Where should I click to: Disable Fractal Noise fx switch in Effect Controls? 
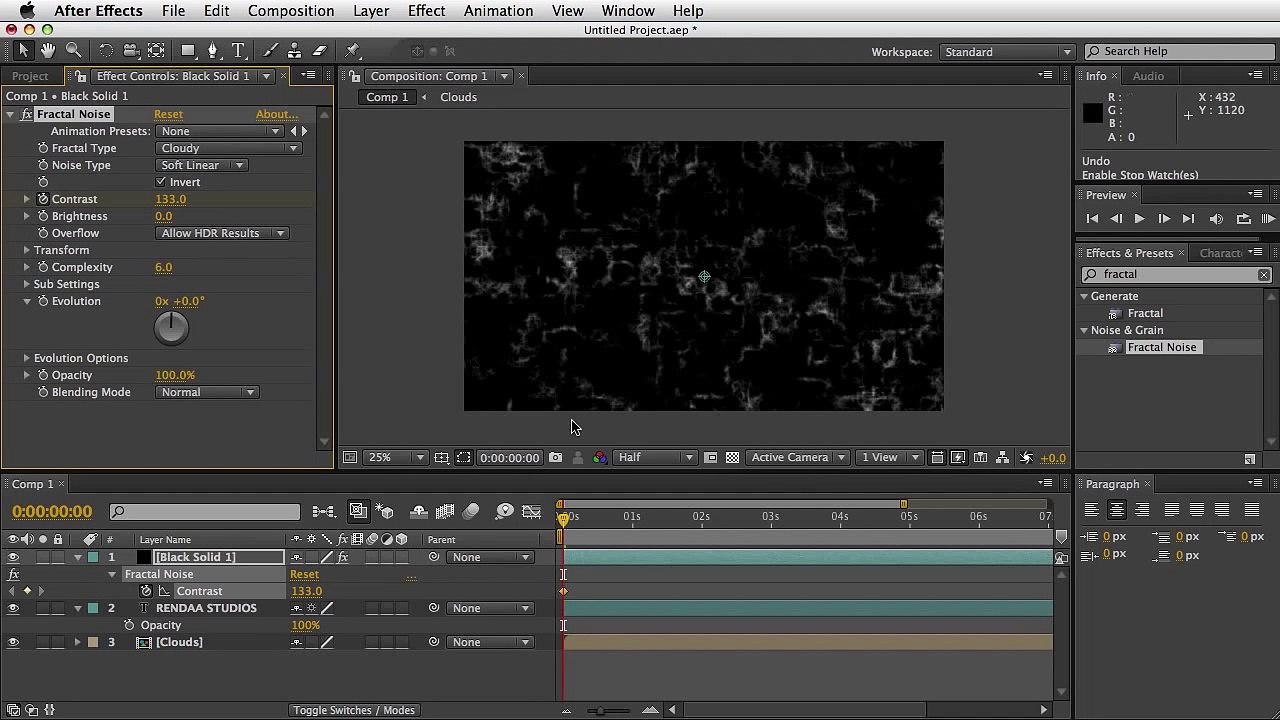27,114
